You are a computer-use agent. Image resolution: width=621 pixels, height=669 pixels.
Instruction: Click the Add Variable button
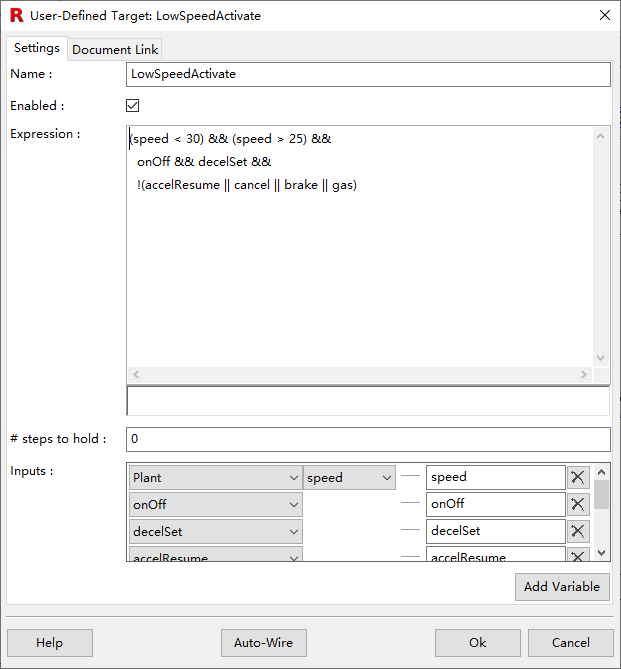click(x=562, y=587)
